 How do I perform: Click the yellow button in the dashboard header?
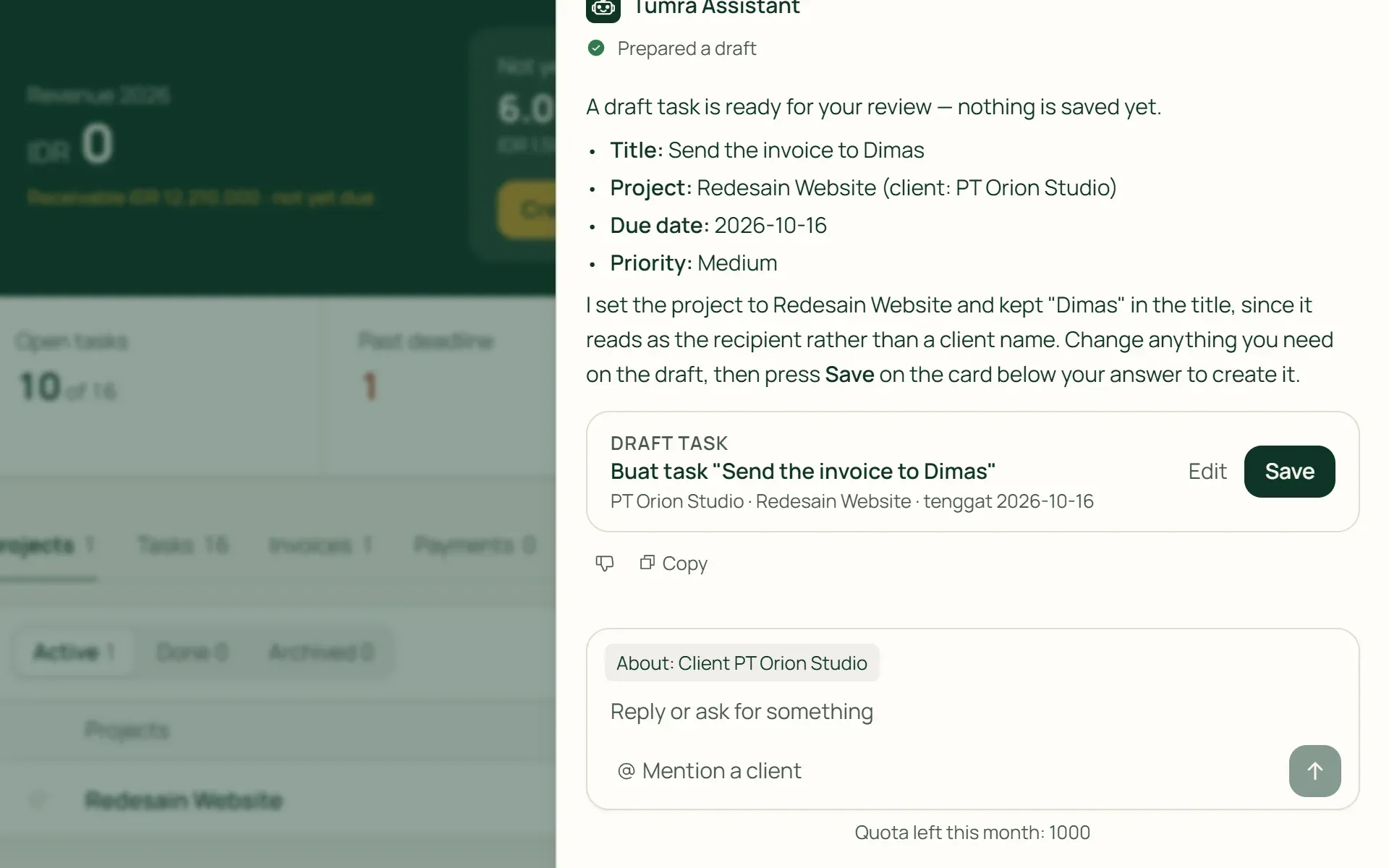click(x=527, y=209)
